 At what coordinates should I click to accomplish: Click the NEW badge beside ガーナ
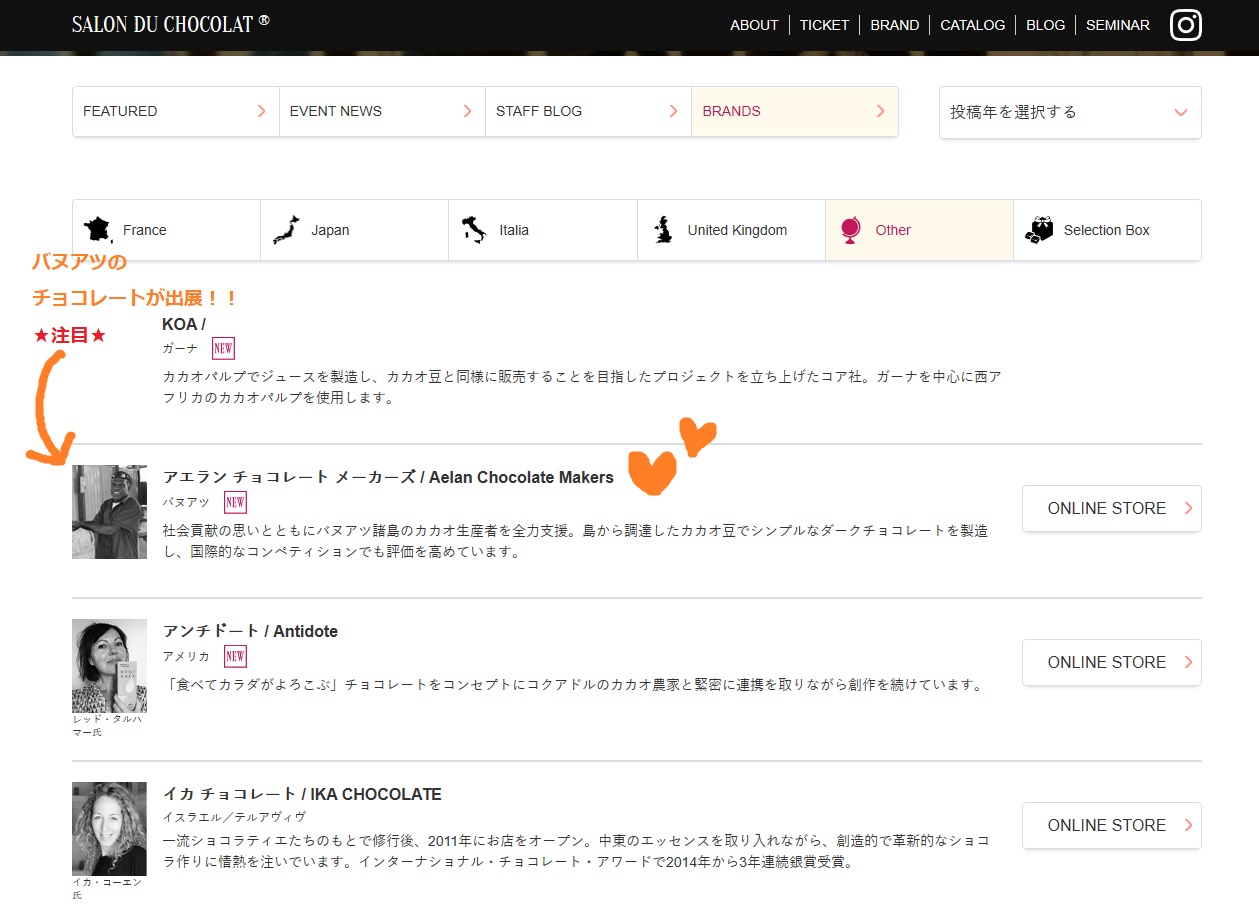pyautogui.click(x=223, y=349)
